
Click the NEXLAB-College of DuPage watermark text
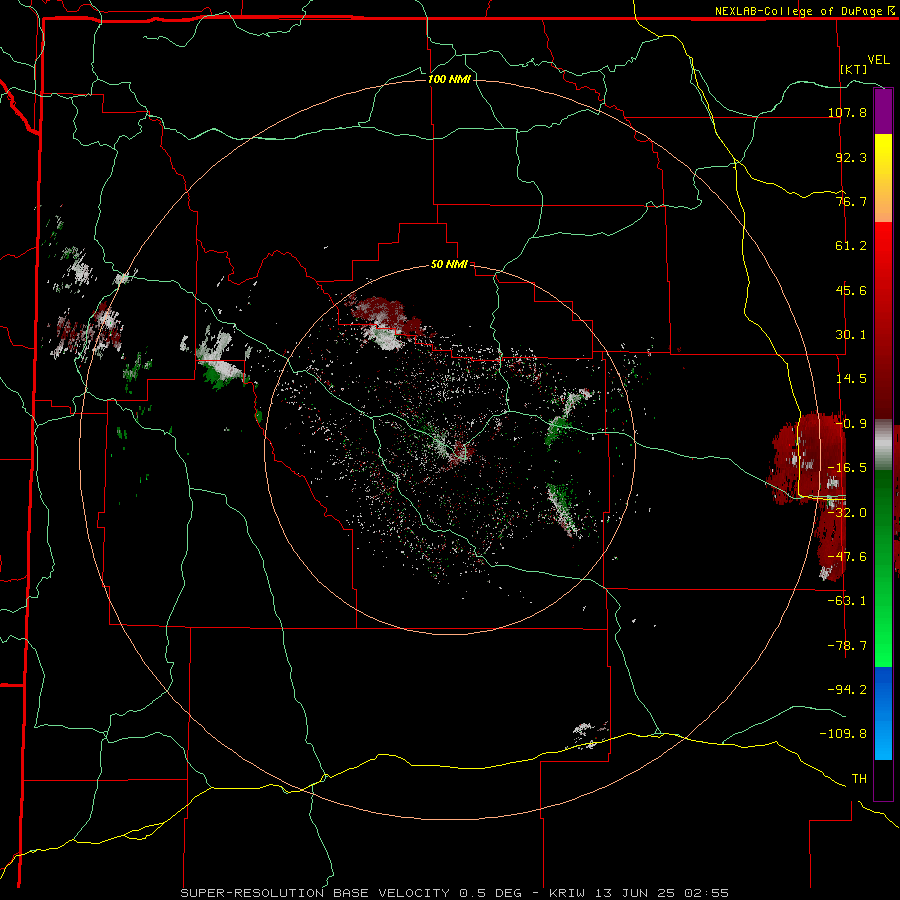click(804, 11)
